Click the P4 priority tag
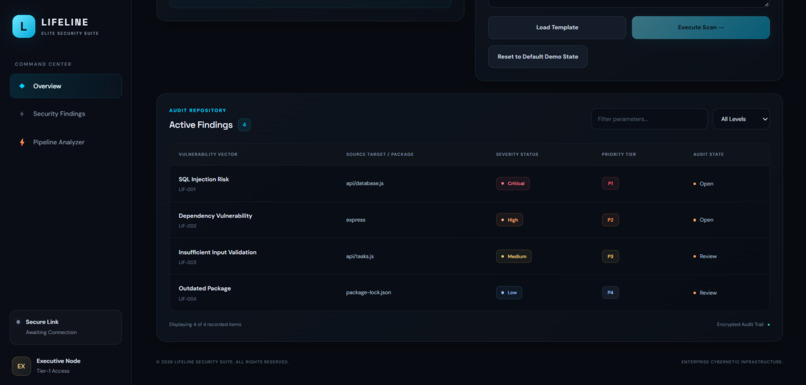806x385 pixels. 610,292
